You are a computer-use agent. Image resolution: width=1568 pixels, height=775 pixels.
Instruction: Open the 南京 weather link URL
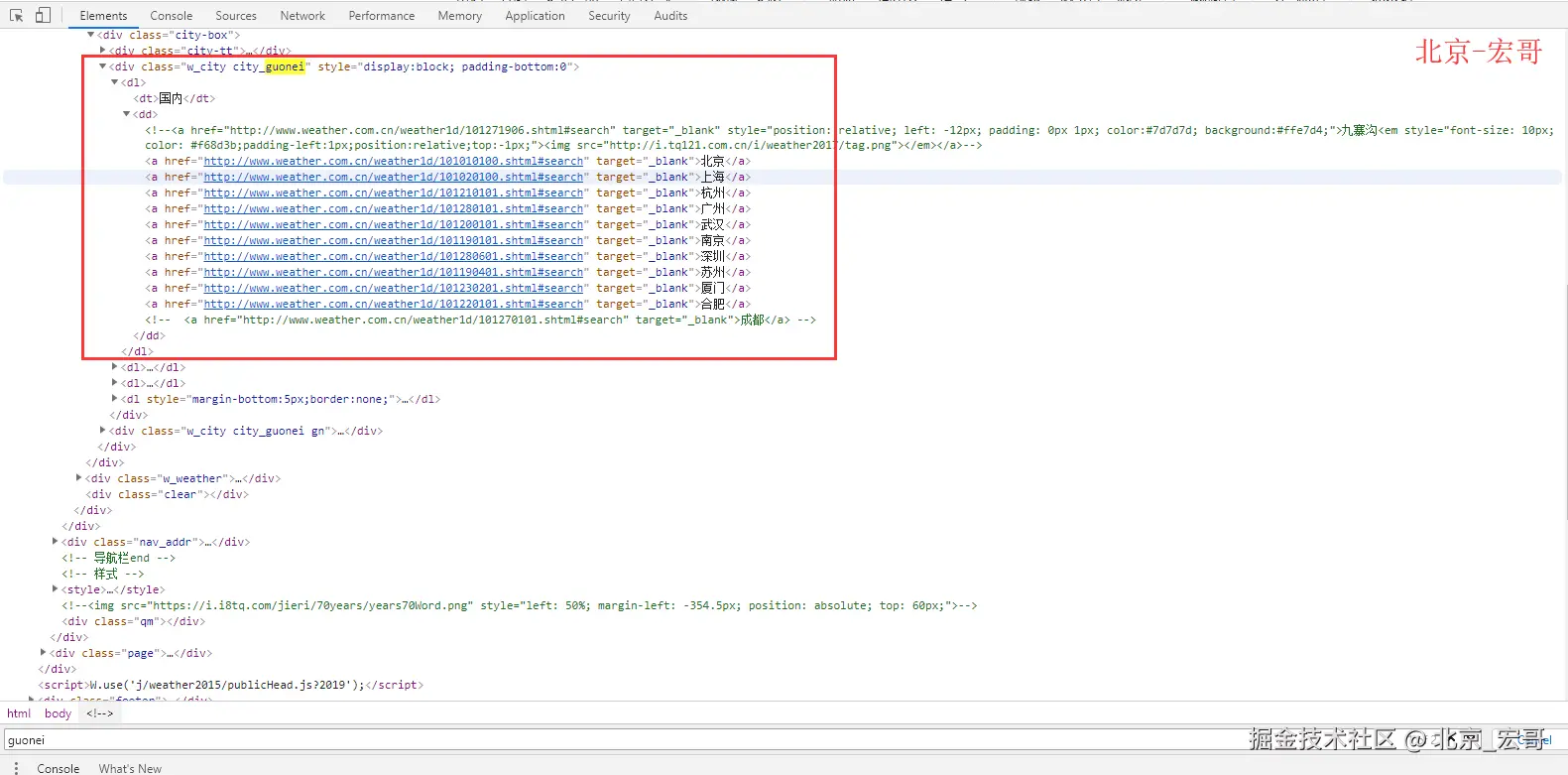pyautogui.click(x=394, y=240)
